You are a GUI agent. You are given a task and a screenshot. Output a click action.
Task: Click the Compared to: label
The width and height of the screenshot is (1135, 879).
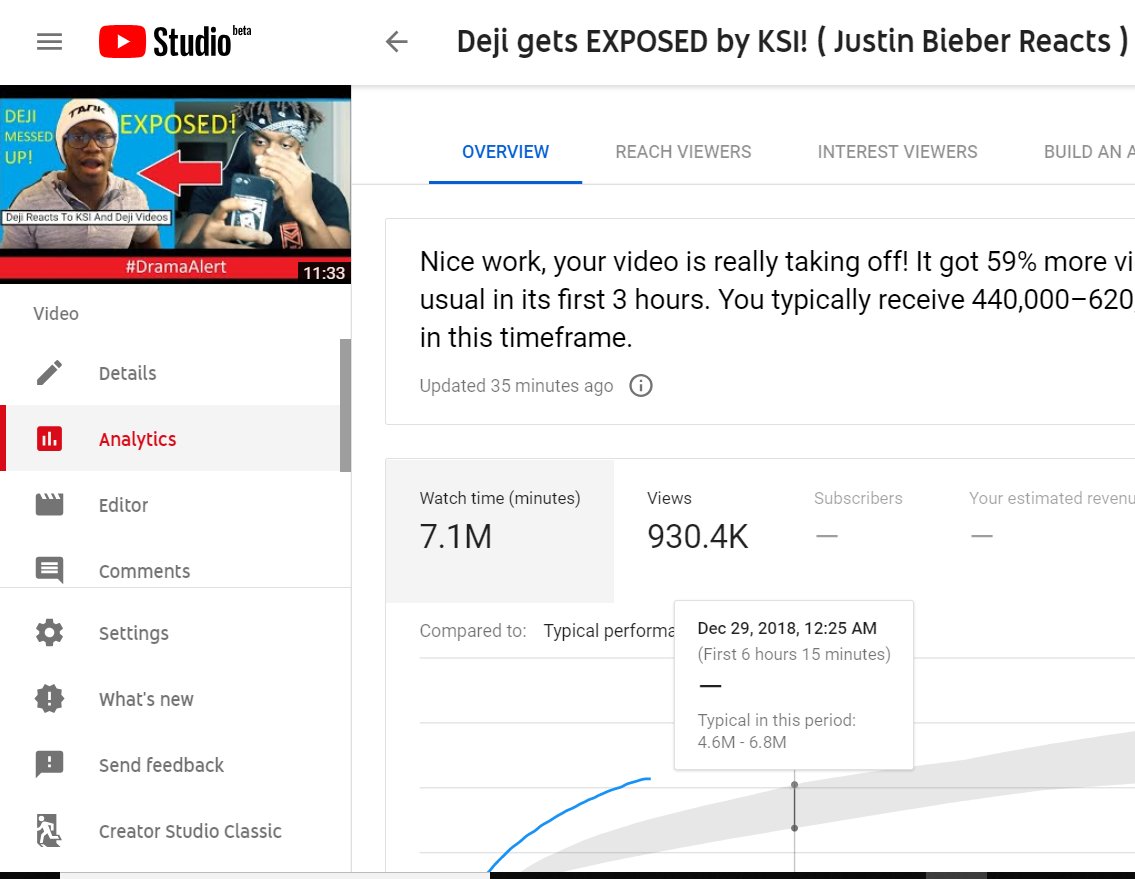pos(473,631)
